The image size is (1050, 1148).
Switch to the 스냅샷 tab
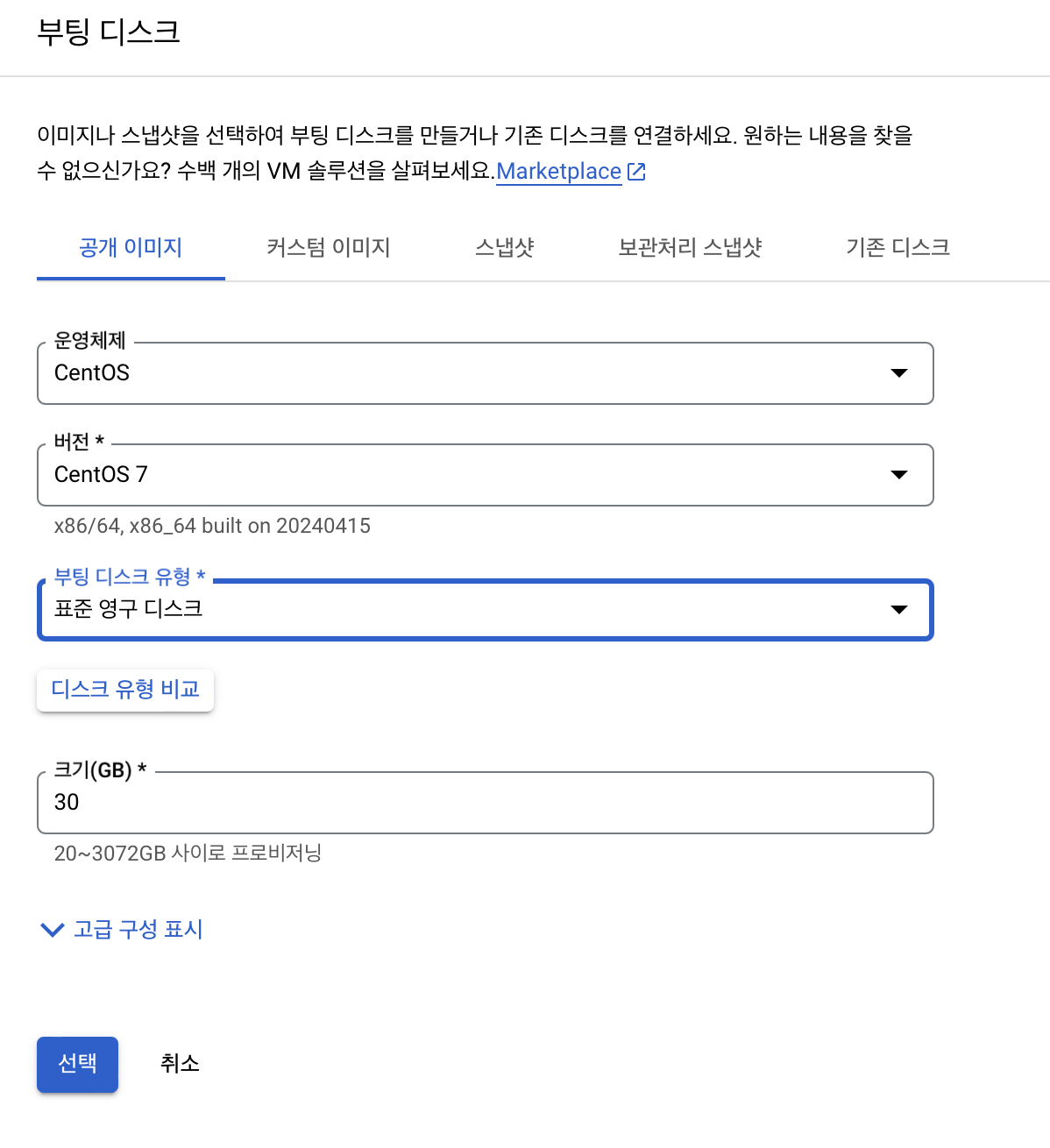505,248
